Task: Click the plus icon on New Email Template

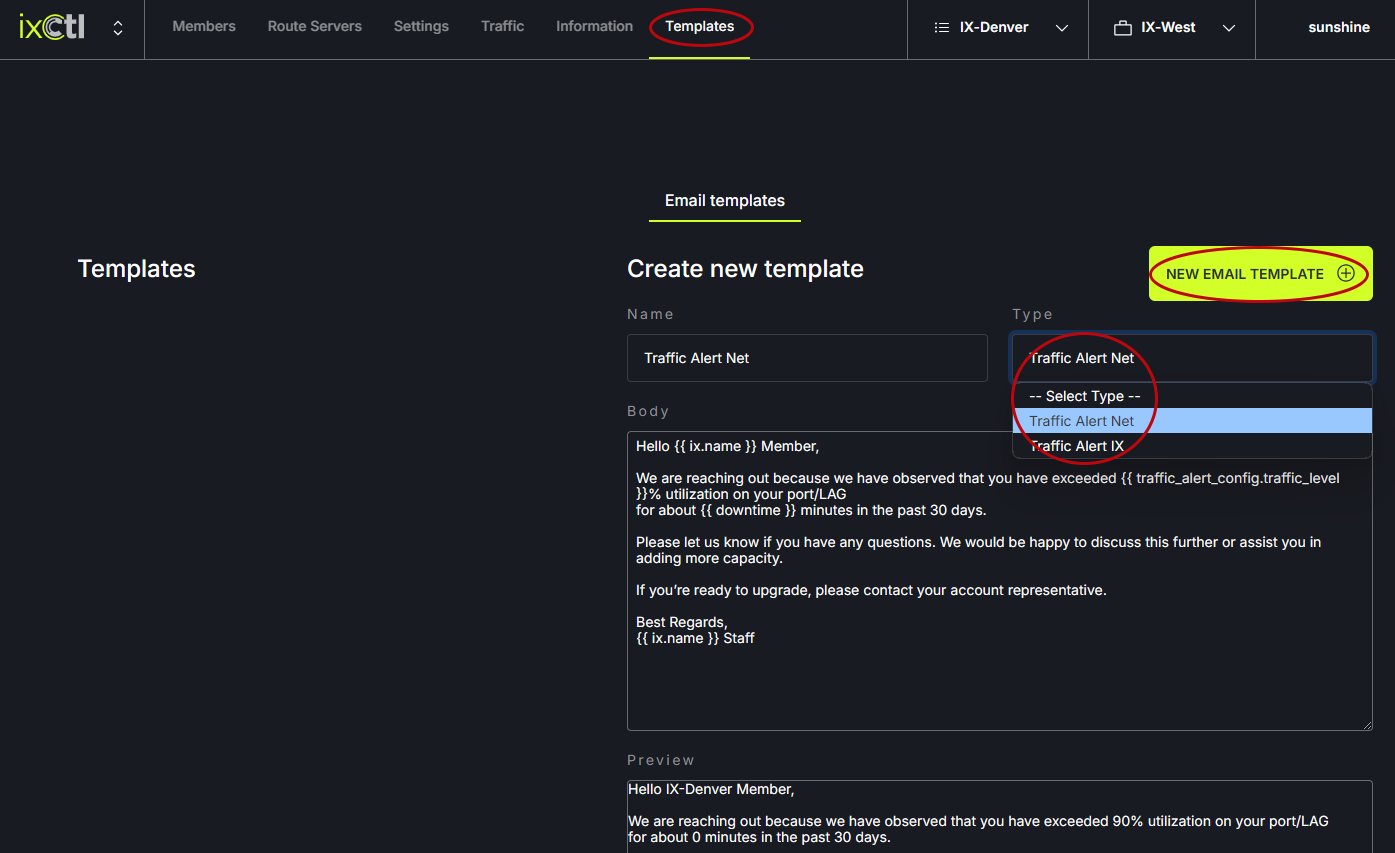Action: pyautogui.click(x=1346, y=274)
